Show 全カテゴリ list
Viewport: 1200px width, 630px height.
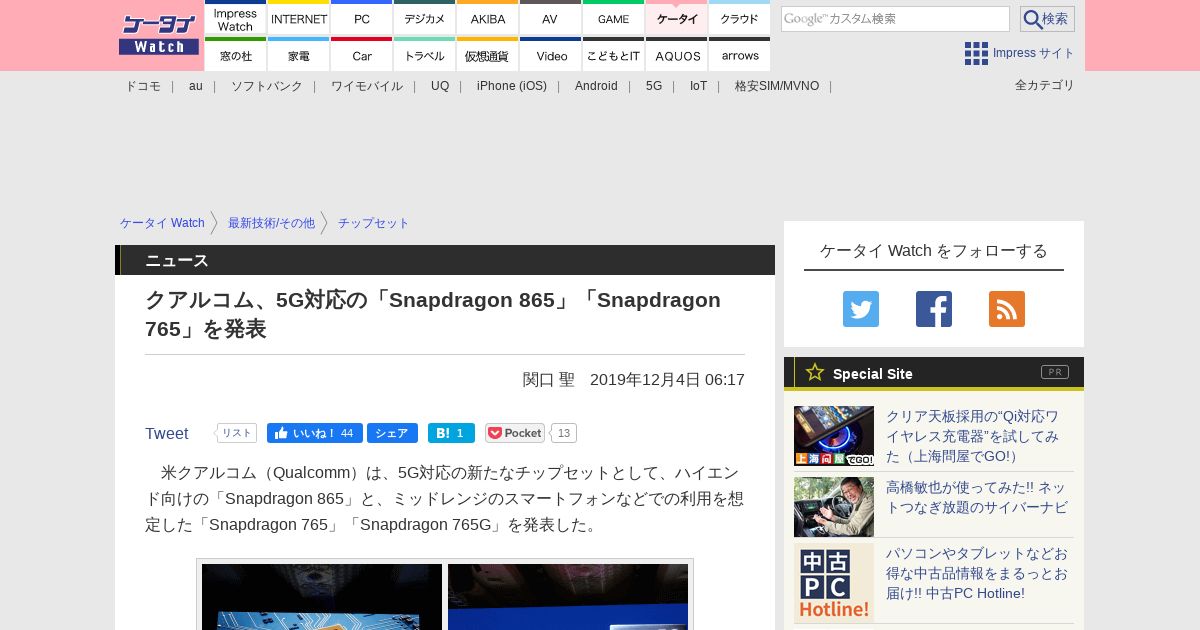click(1045, 85)
